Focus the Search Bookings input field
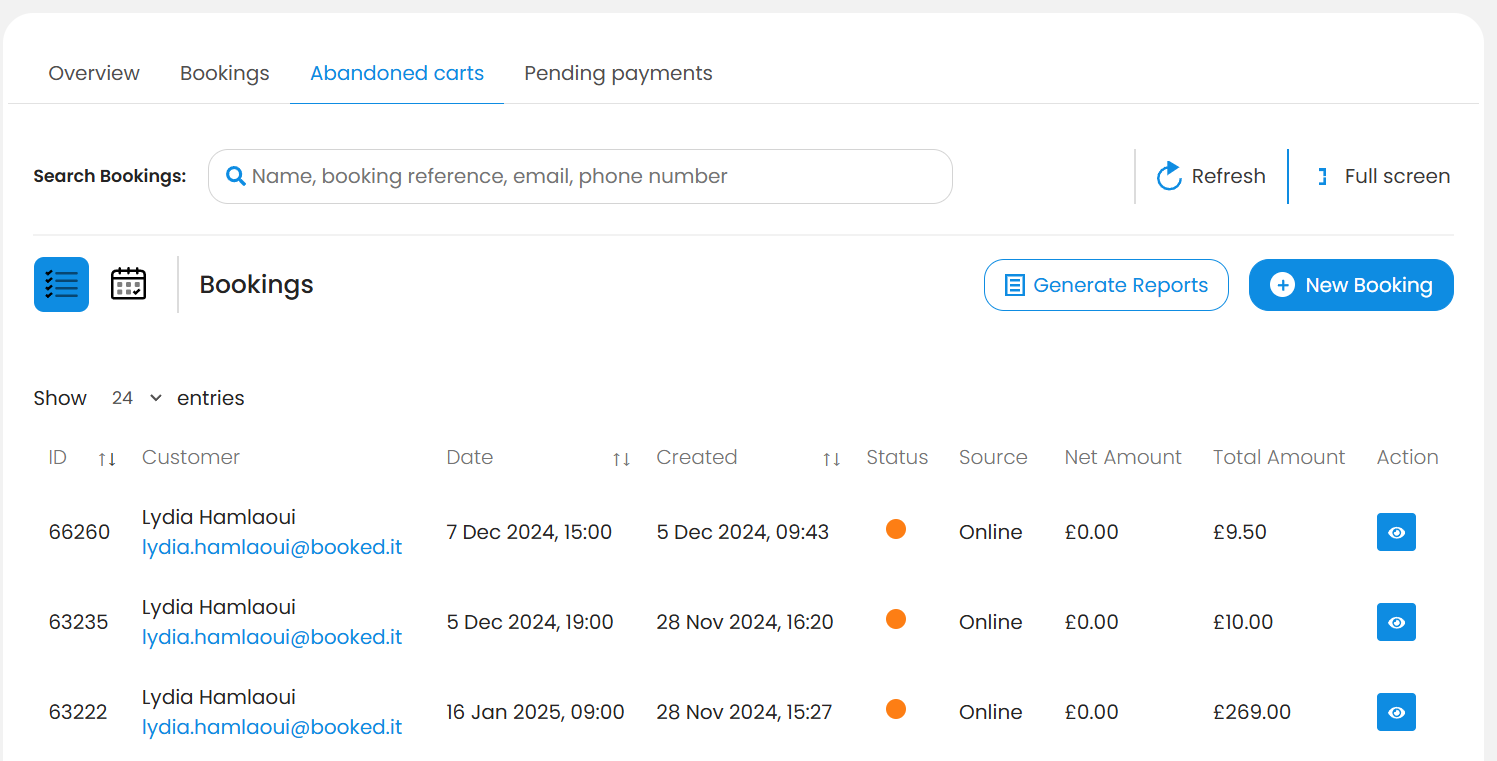 (590, 177)
